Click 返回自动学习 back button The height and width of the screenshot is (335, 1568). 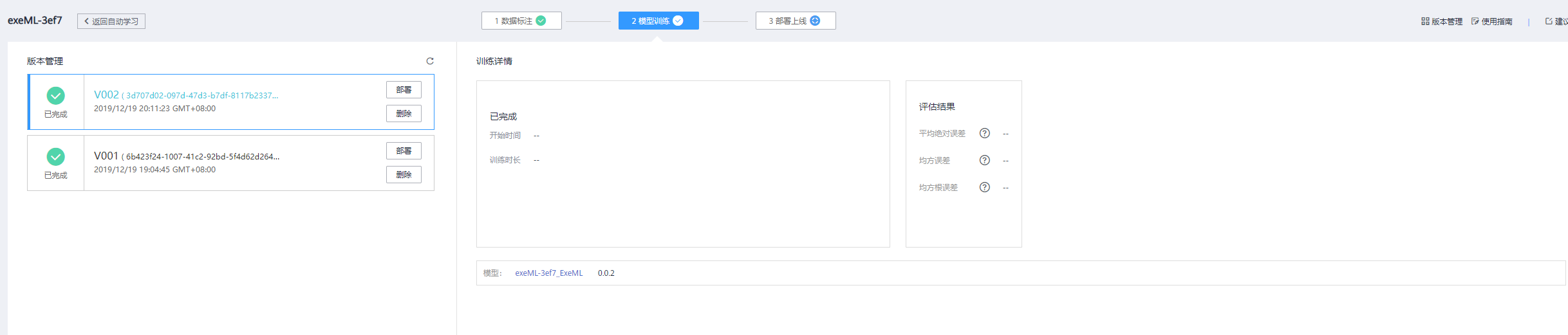click(111, 21)
